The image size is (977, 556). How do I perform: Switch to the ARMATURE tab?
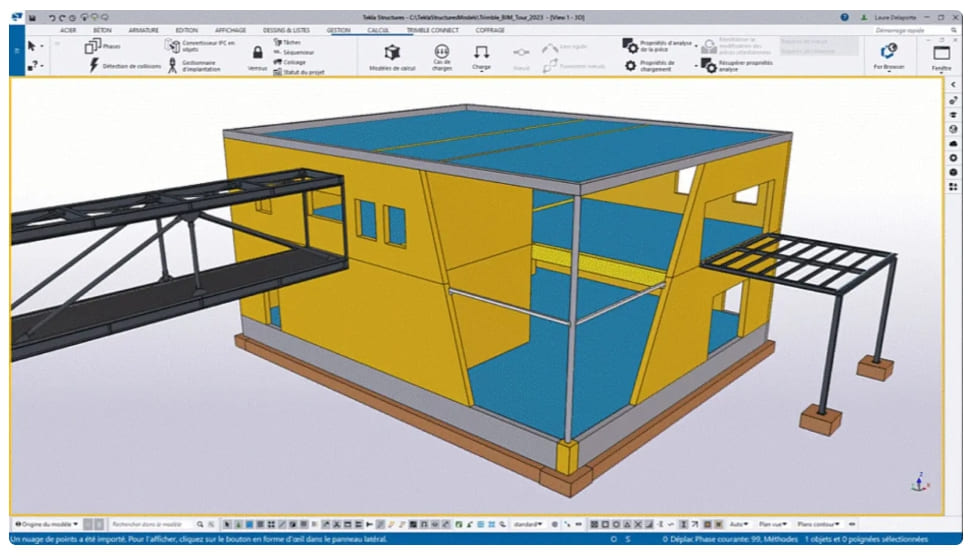click(x=143, y=30)
